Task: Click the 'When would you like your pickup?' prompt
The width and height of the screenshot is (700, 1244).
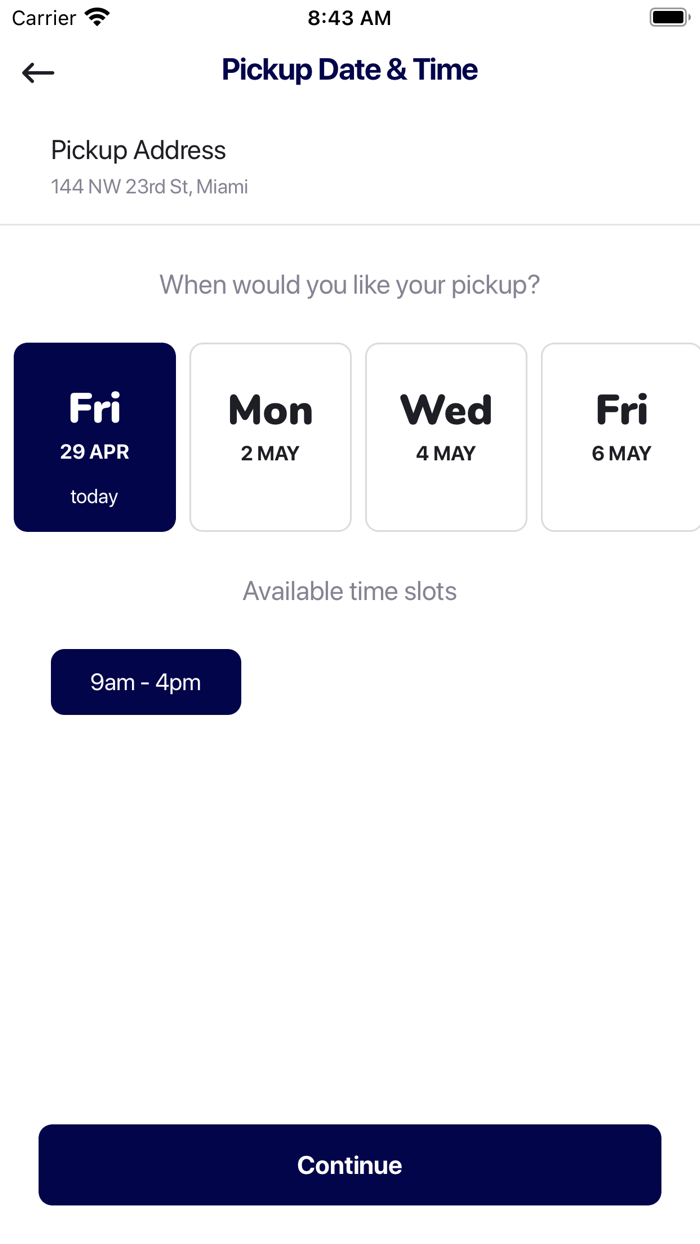Action: pyautogui.click(x=350, y=285)
